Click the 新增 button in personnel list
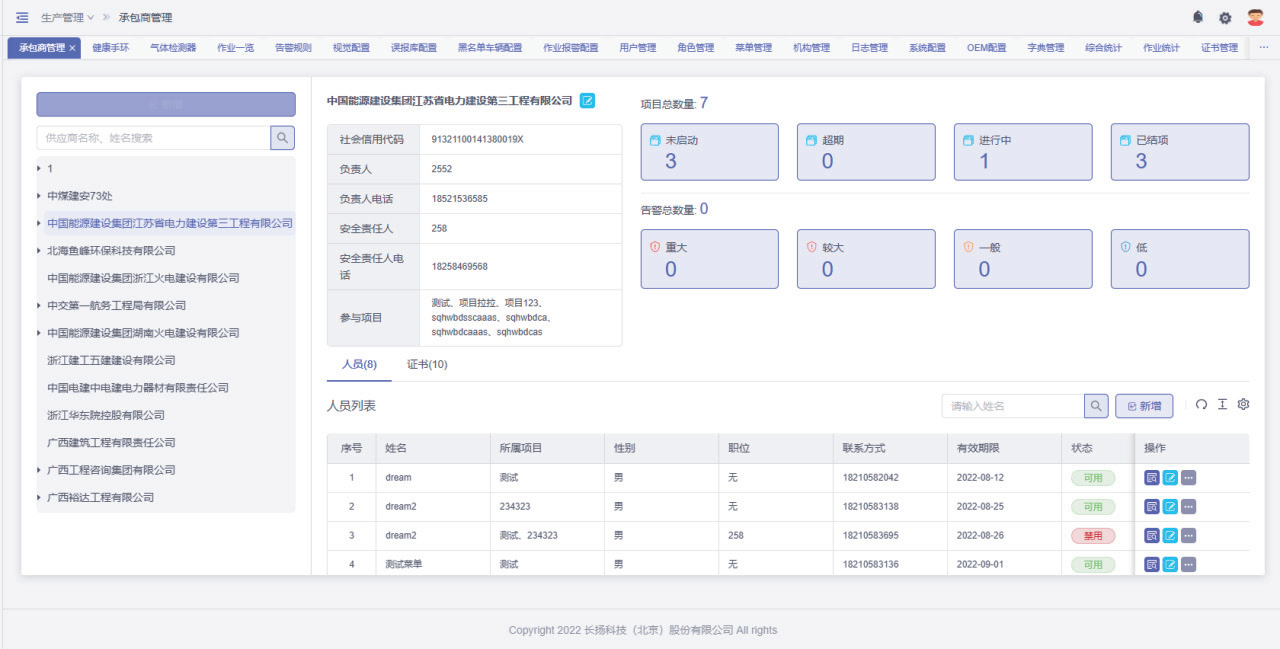The image size is (1280, 649). point(1144,406)
